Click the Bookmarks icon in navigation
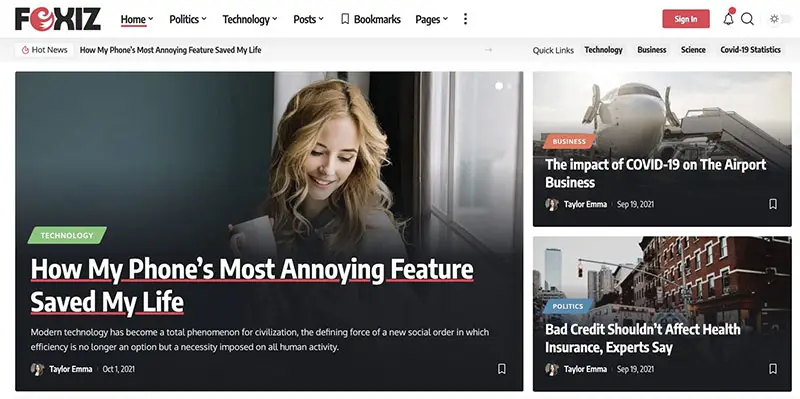800x399 pixels. [x=345, y=19]
